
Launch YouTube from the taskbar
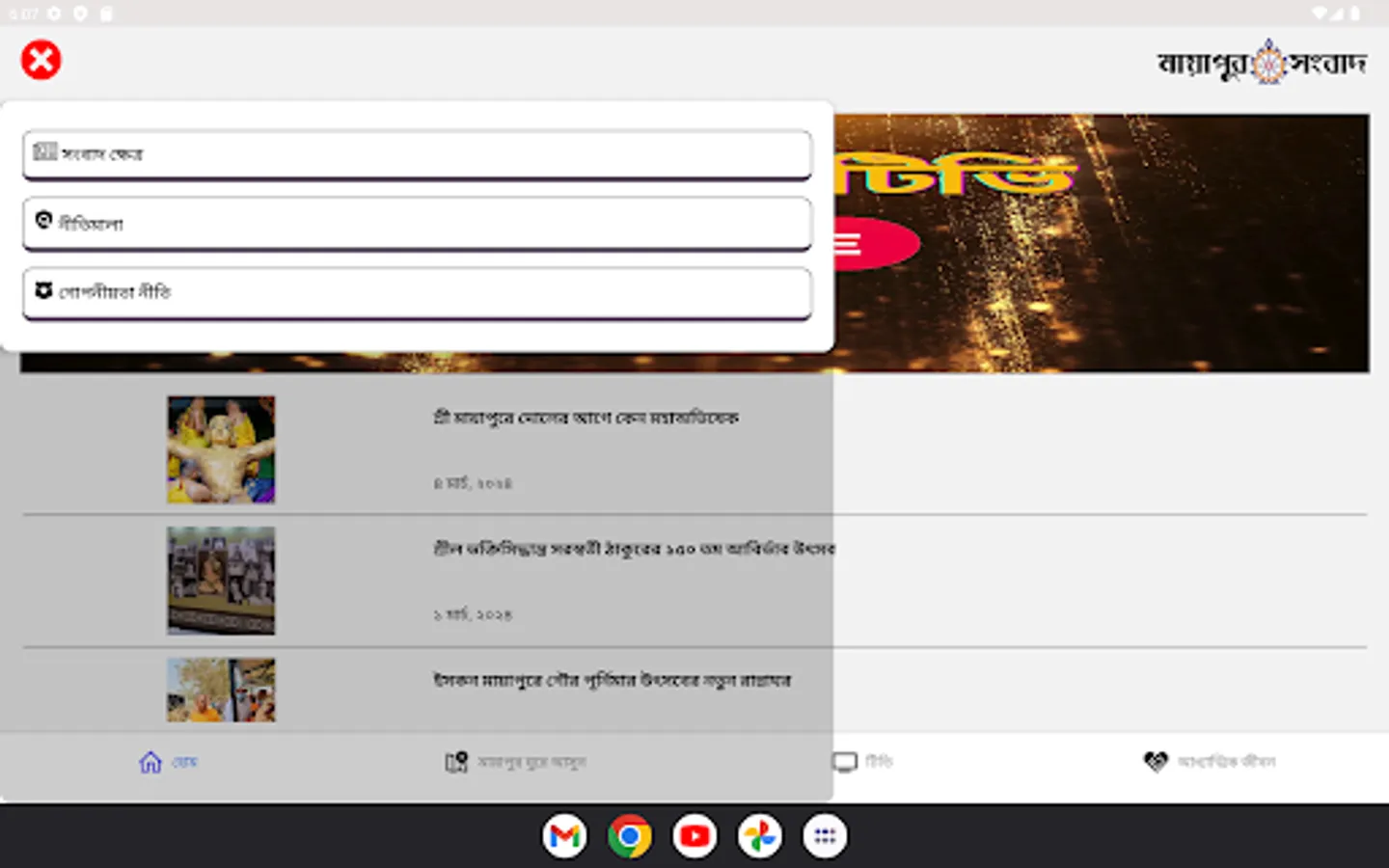pos(694,835)
